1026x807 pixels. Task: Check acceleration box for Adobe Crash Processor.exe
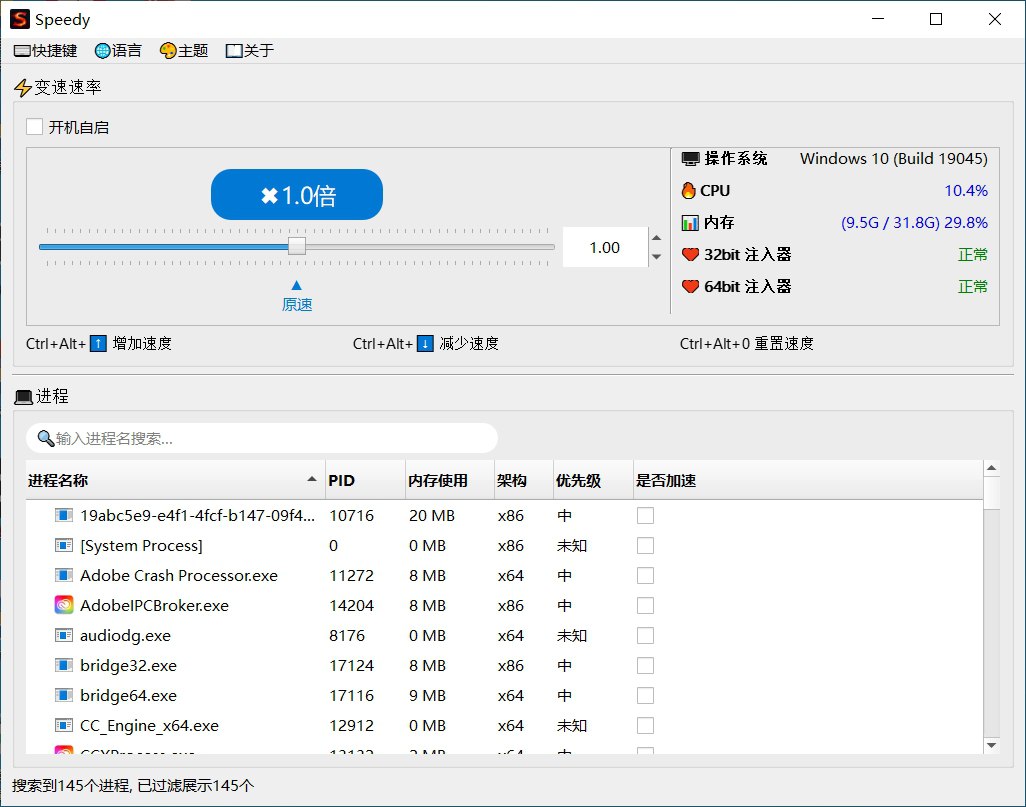point(645,575)
